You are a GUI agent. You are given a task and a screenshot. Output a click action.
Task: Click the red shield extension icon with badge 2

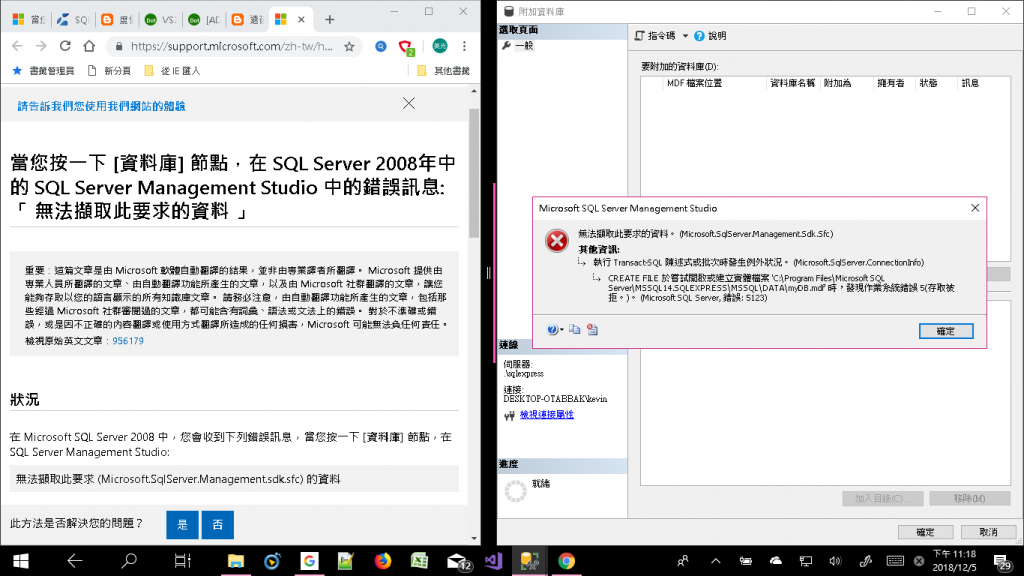click(x=406, y=47)
